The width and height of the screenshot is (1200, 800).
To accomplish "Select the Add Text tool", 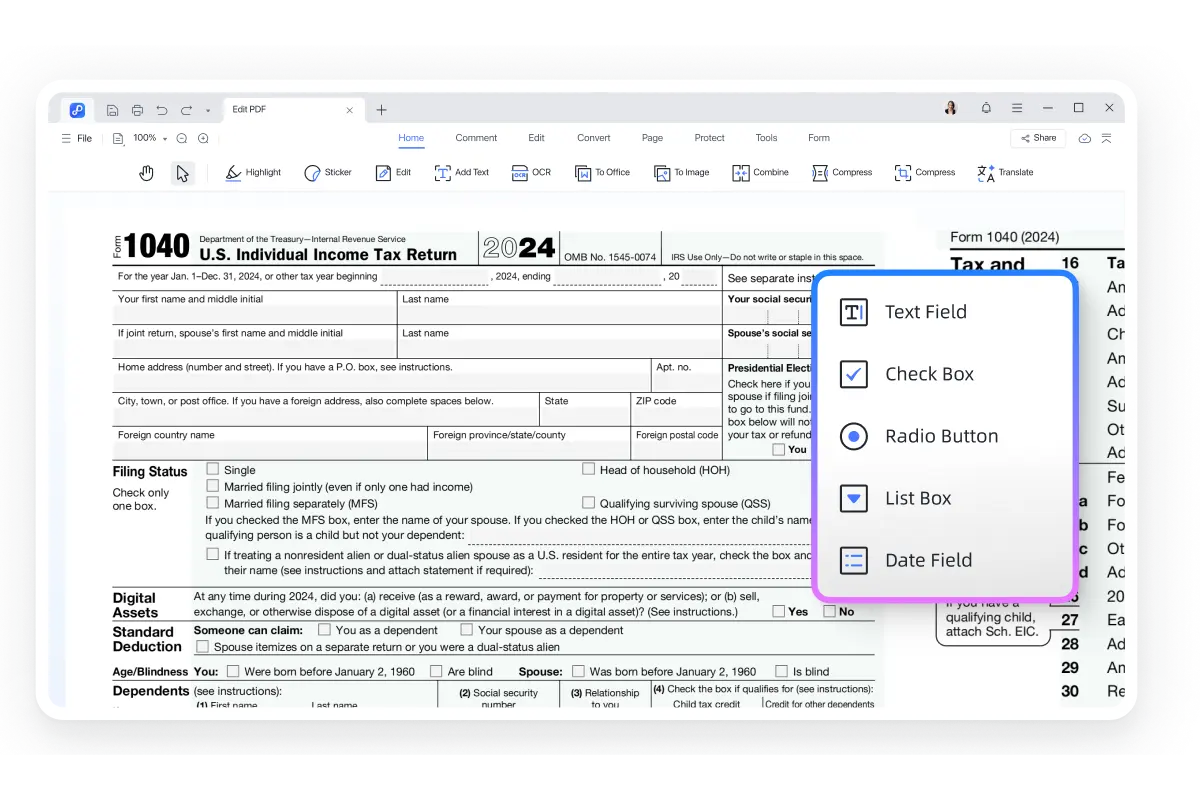I will tap(461, 172).
